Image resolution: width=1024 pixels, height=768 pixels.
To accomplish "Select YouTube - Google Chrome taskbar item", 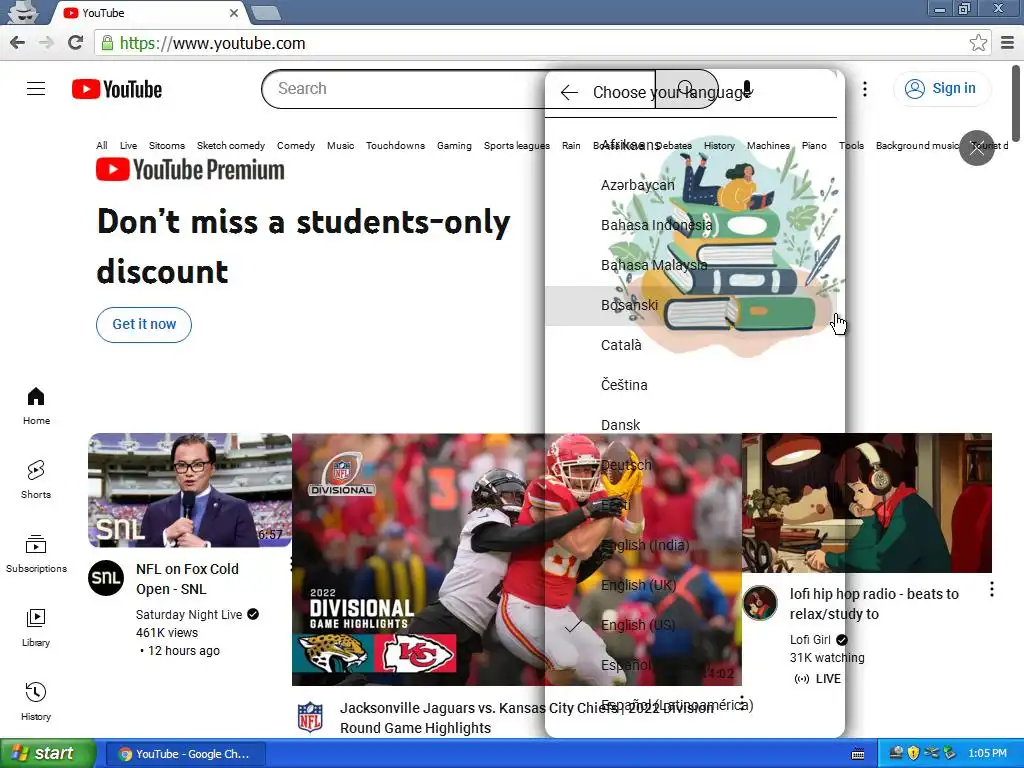I will 185,754.
